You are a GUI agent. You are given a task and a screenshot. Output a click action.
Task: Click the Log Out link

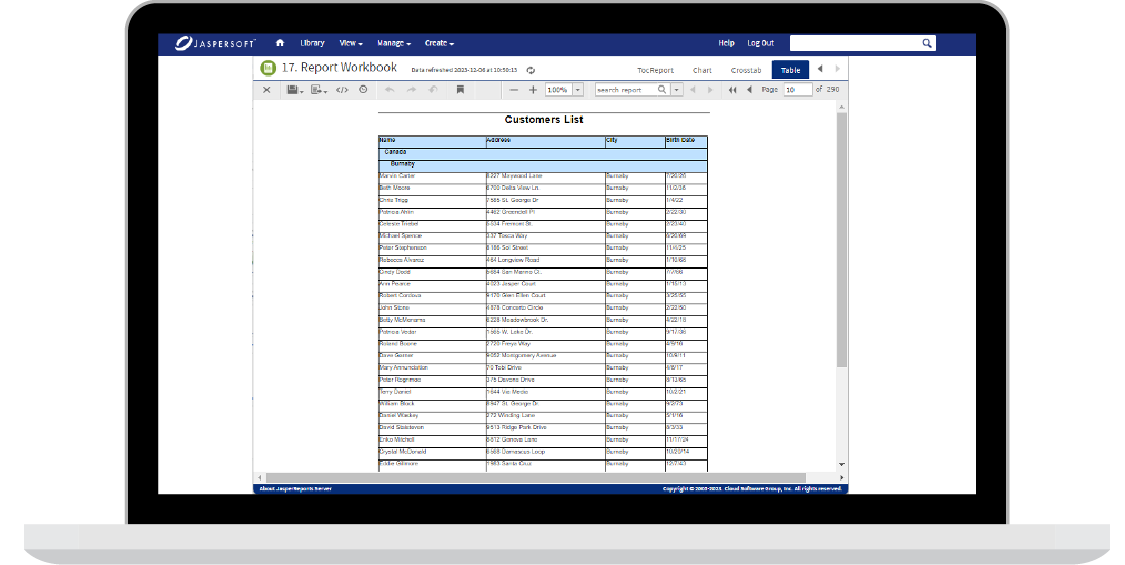[761, 43]
